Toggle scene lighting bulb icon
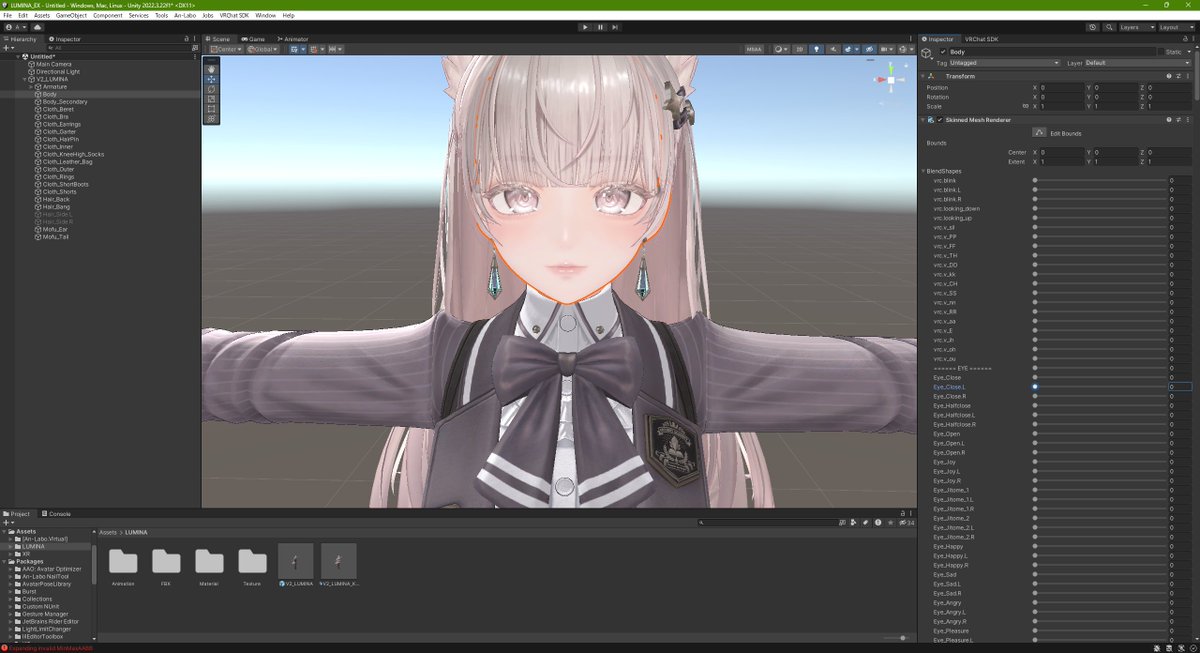 pyautogui.click(x=816, y=49)
